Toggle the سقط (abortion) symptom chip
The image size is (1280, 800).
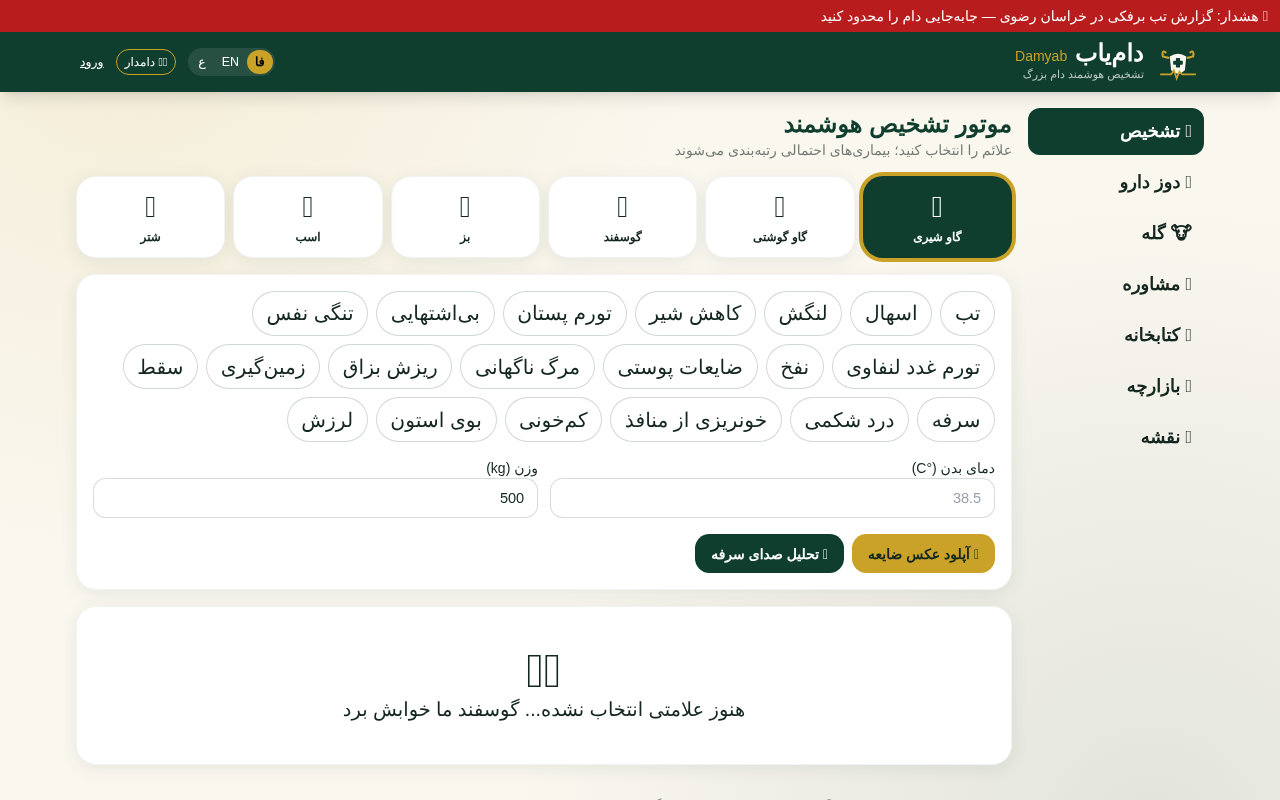pyautogui.click(x=160, y=367)
